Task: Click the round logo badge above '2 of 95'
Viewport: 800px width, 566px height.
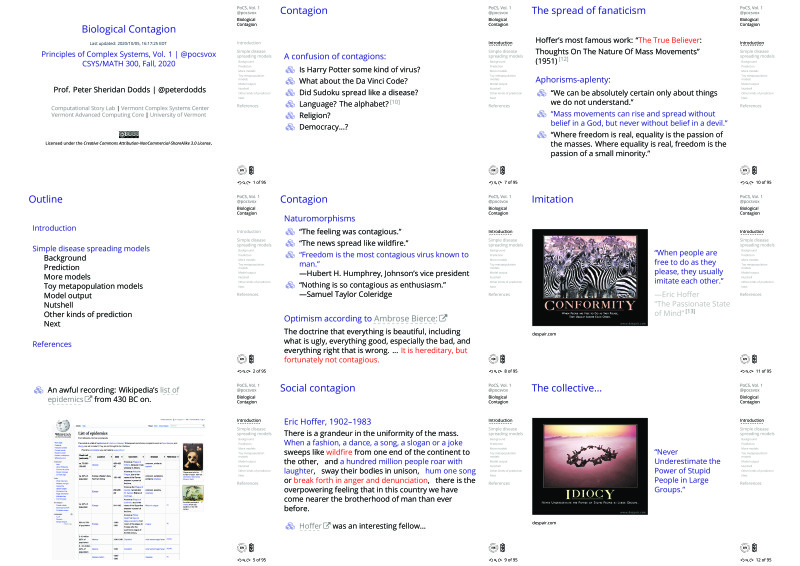Action: click(x=241, y=358)
